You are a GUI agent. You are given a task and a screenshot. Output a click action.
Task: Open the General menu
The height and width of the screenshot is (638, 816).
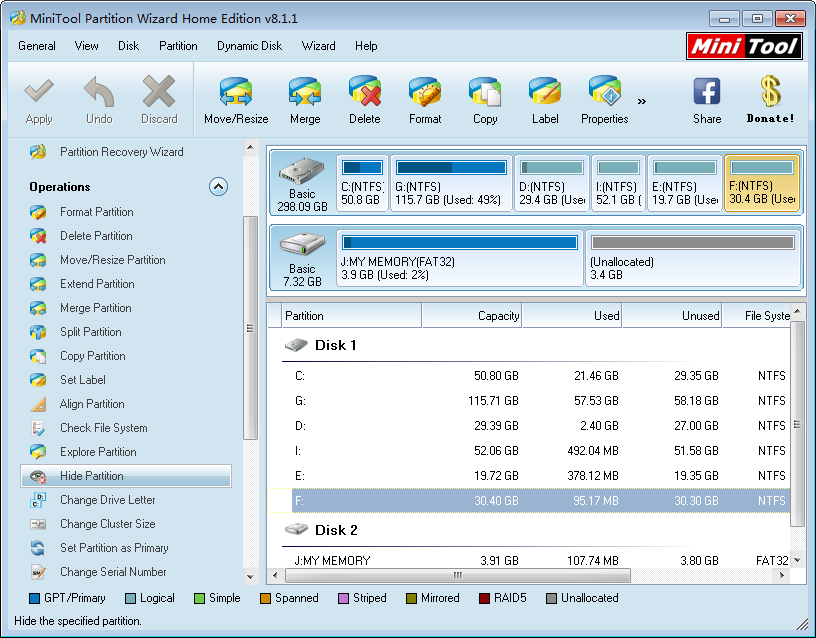pyautogui.click(x=37, y=46)
